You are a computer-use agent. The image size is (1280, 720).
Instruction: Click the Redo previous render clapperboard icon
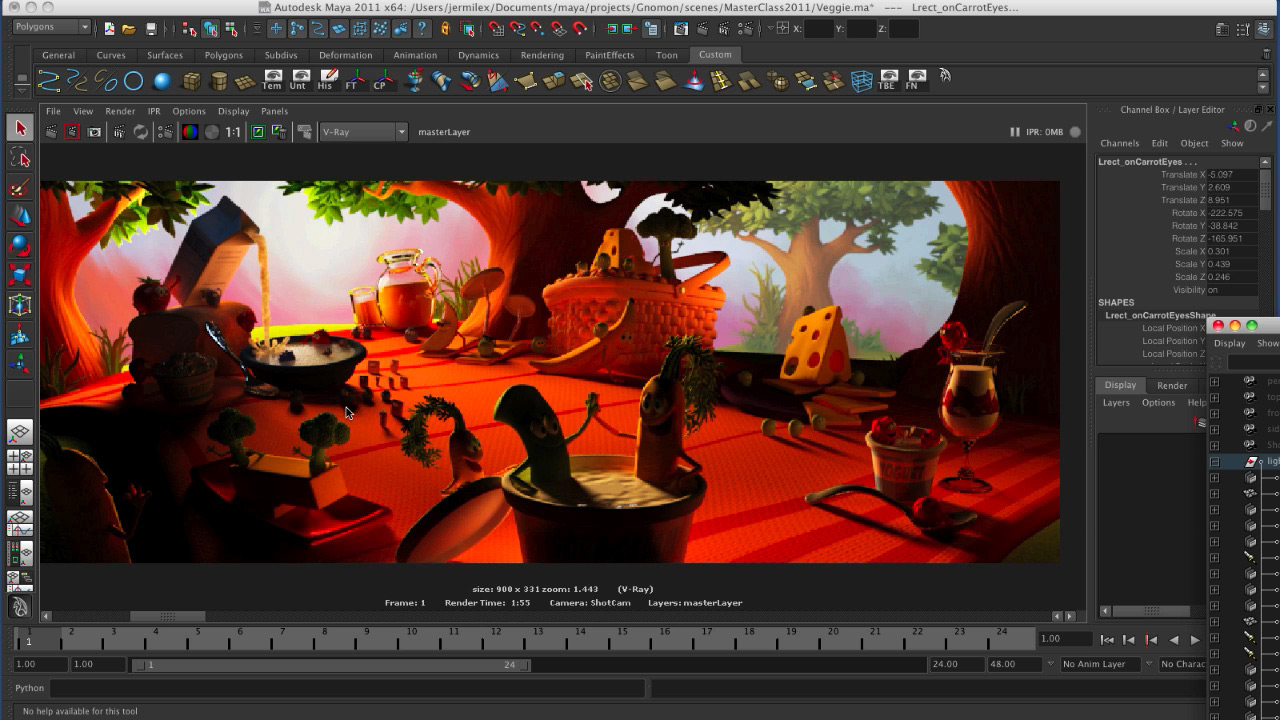pyautogui.click(x=51, y=132)
